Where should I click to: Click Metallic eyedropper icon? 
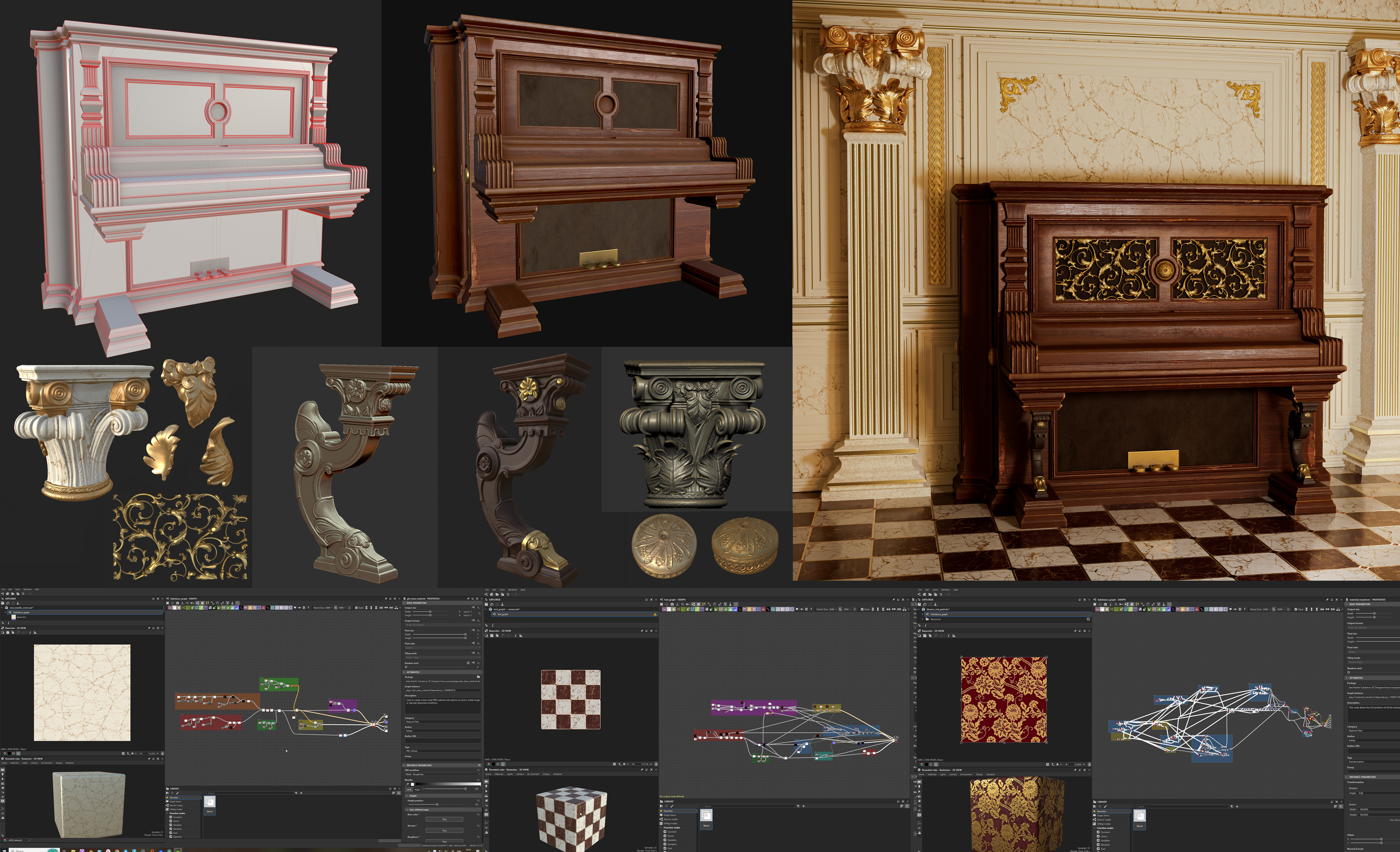point(407,784)
